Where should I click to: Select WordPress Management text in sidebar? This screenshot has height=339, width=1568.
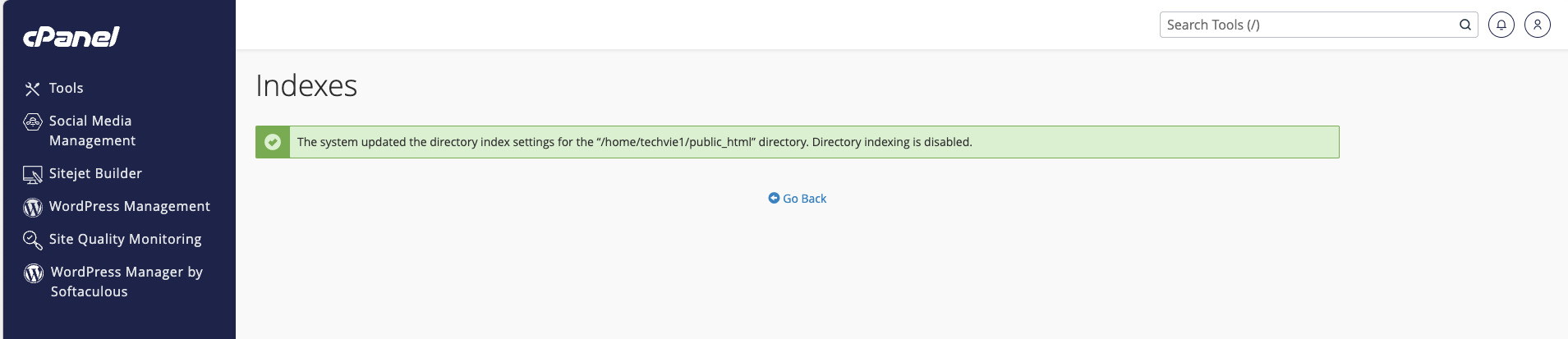(130, 206)
